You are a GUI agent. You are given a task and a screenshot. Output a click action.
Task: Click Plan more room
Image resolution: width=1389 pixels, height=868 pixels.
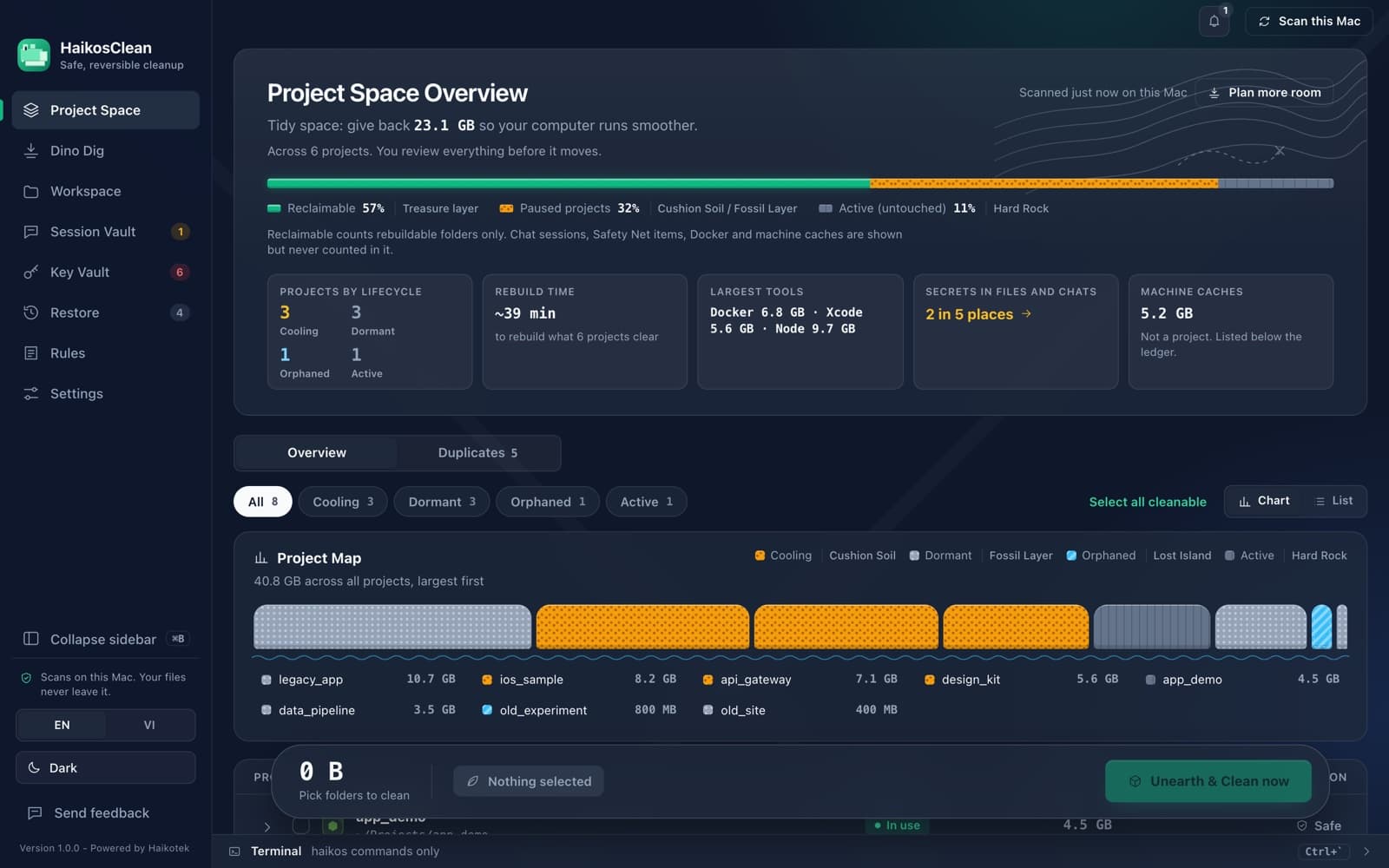tap(1265, 93)
